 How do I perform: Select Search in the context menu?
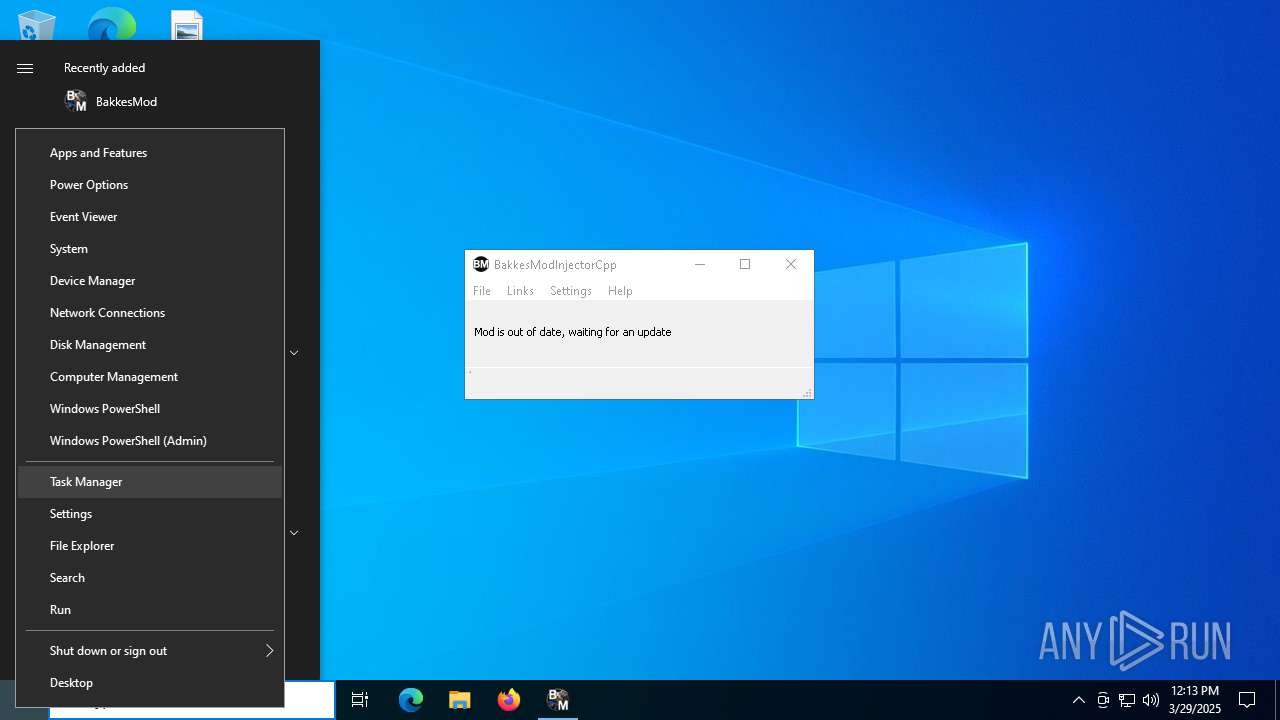150,578
